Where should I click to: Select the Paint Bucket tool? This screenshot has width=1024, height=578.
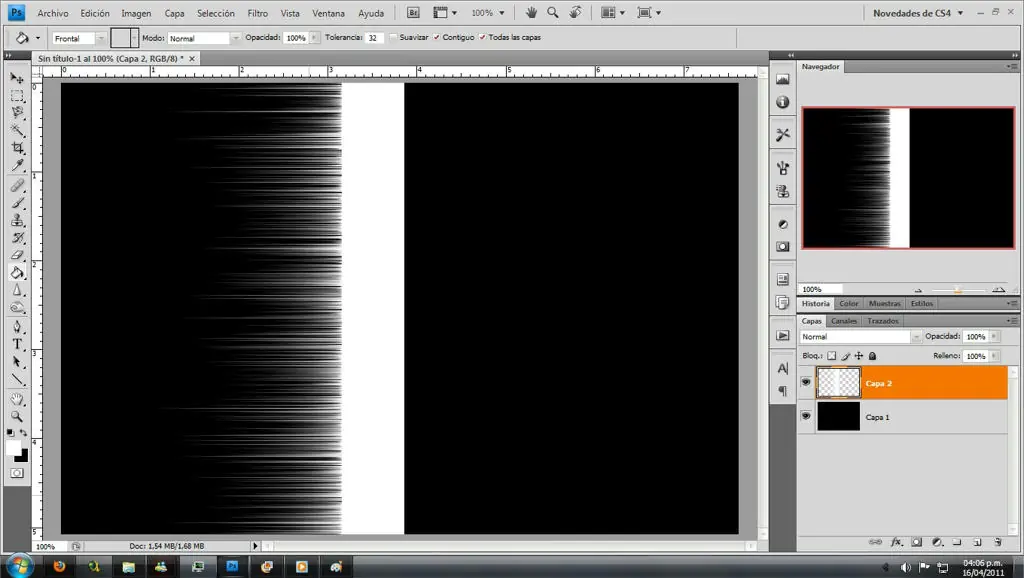point(17,273)
